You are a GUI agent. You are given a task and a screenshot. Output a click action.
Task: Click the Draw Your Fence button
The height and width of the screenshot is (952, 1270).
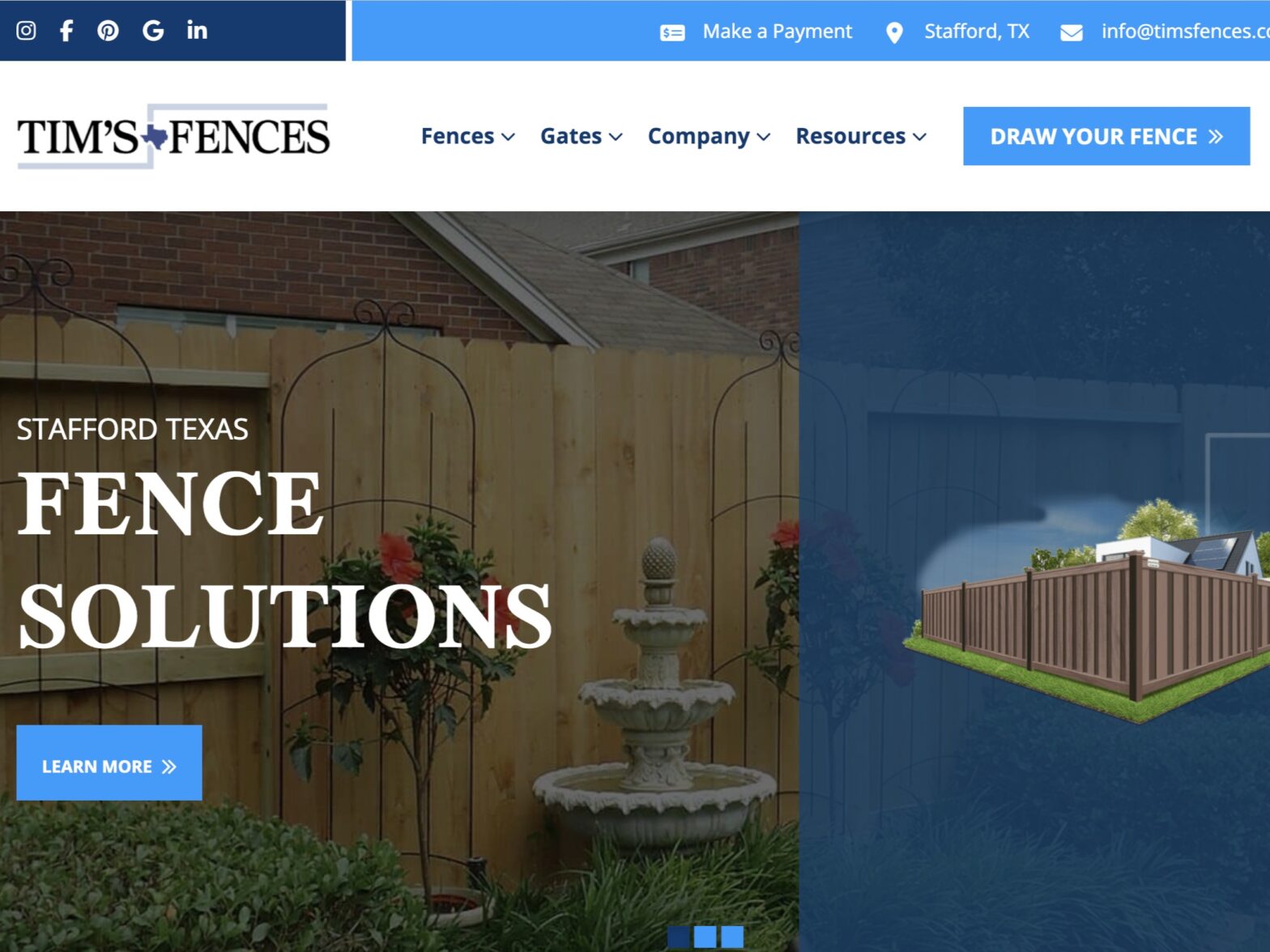pos(1106,136)
